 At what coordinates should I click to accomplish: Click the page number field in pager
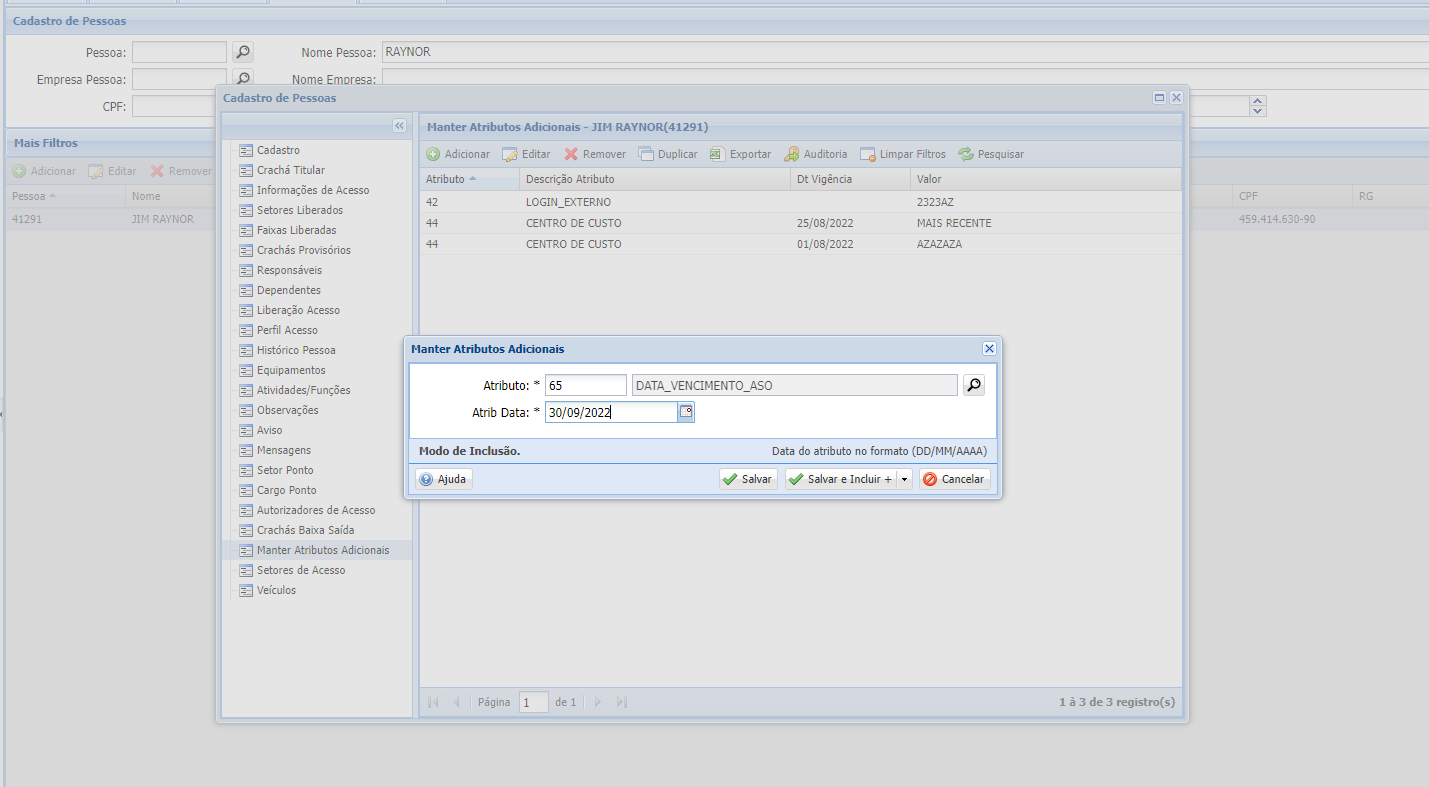pyautogui.click(x=534, y=702)
